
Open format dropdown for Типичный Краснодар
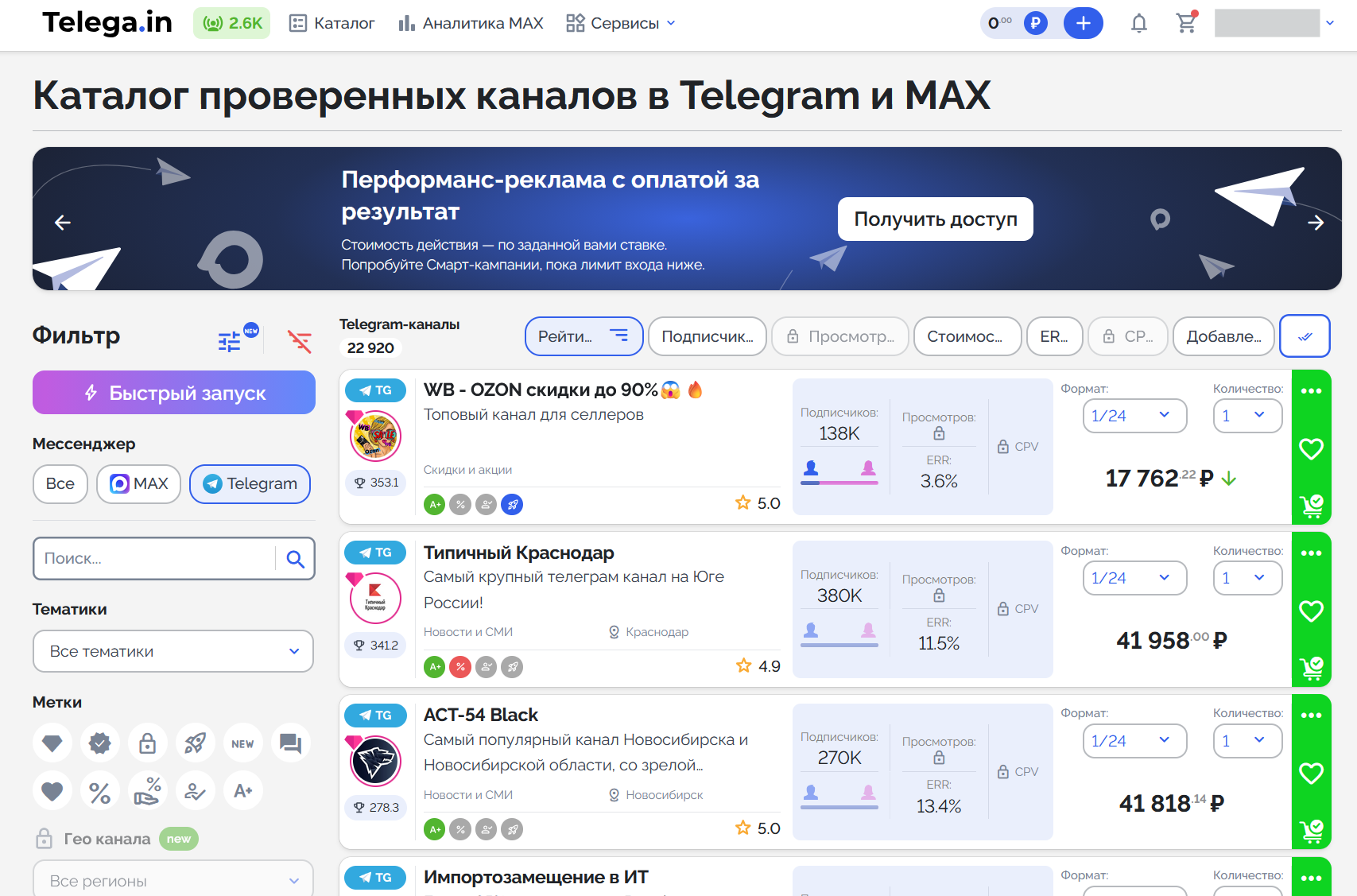pos(1134,578)
